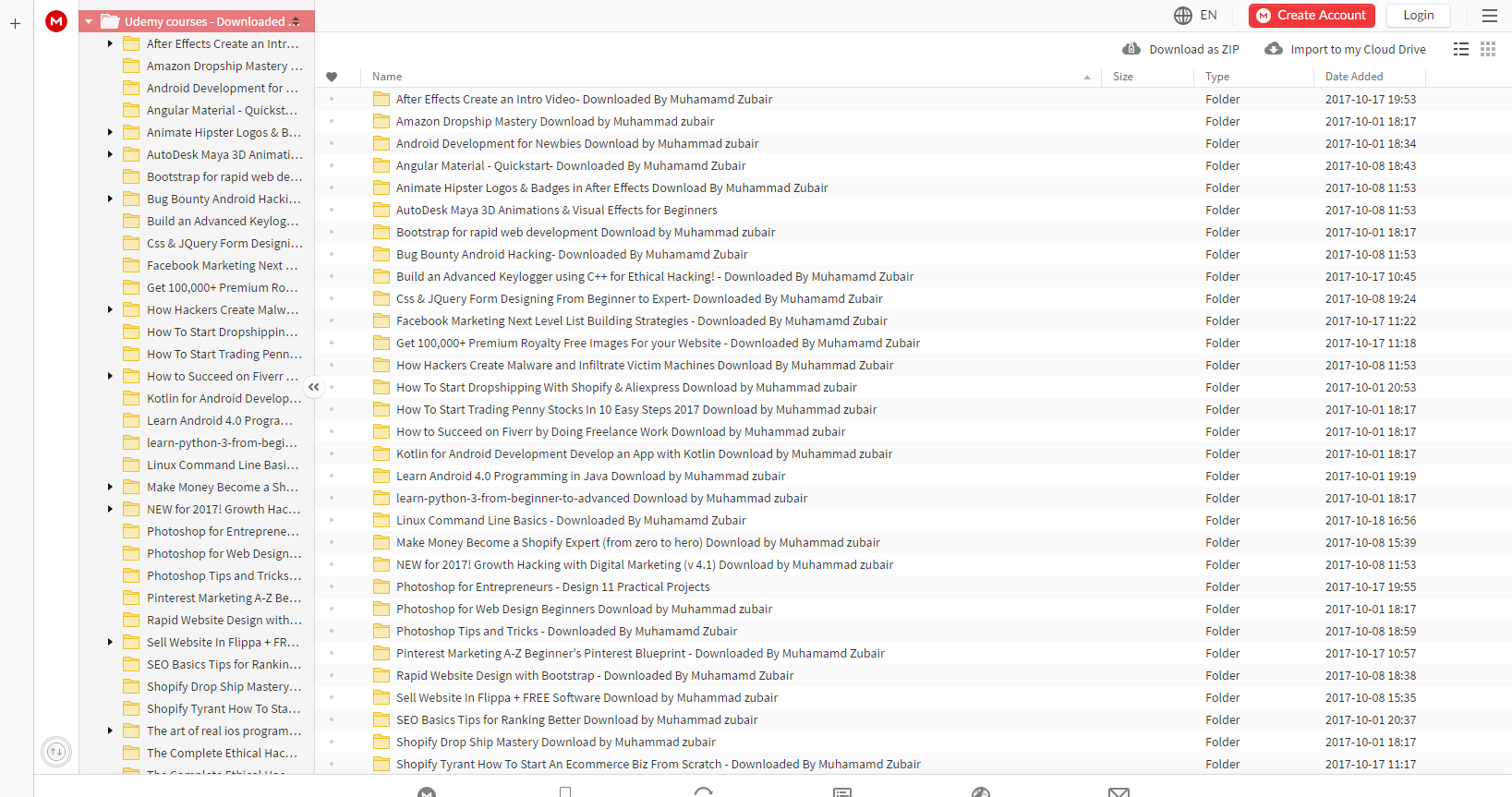Click folder icon of Photoshop Tips and Tricks row
This screenshot has height=797, width=1512.
click(381, 631)
